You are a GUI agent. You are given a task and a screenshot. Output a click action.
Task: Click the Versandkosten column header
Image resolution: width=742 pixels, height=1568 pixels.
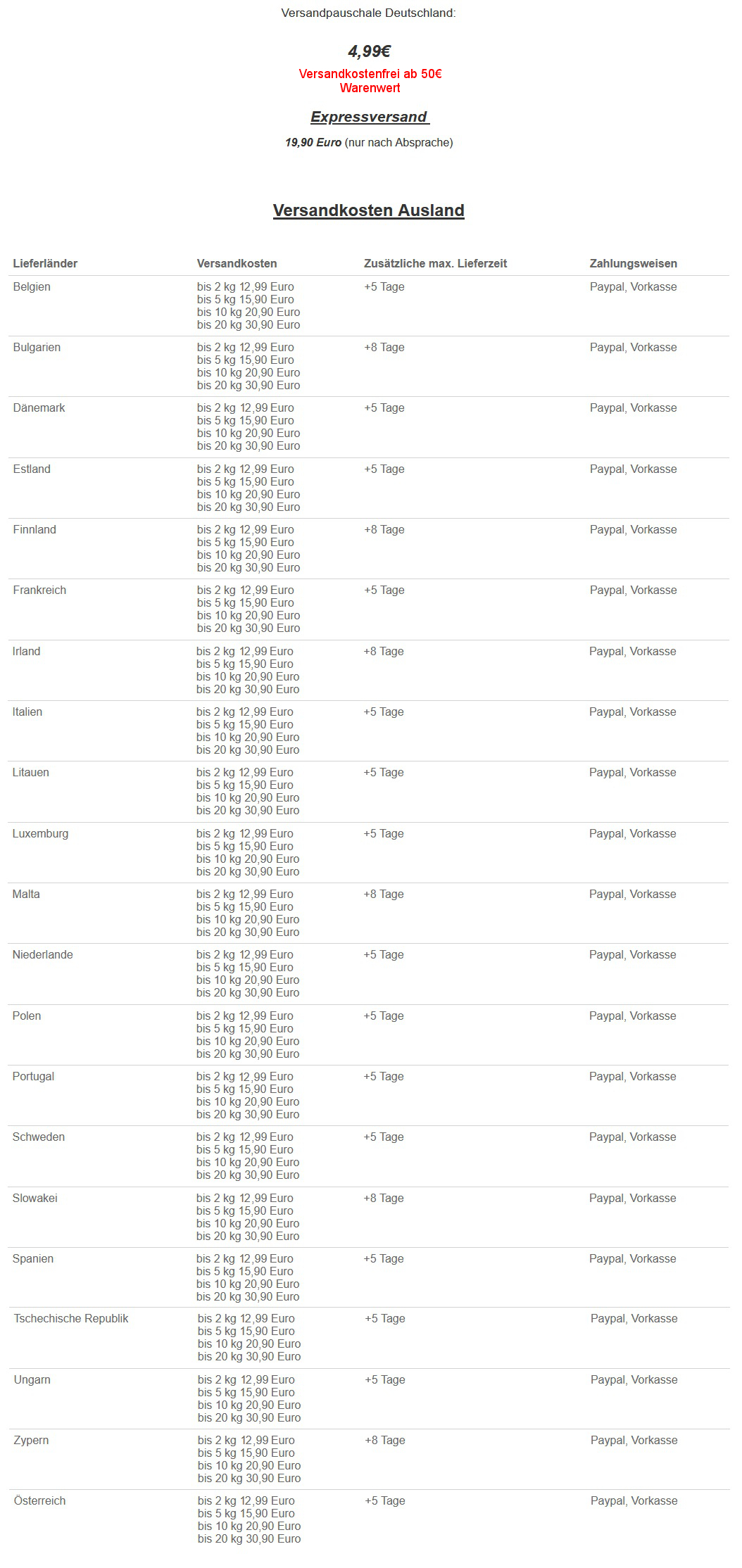point(237,264)
